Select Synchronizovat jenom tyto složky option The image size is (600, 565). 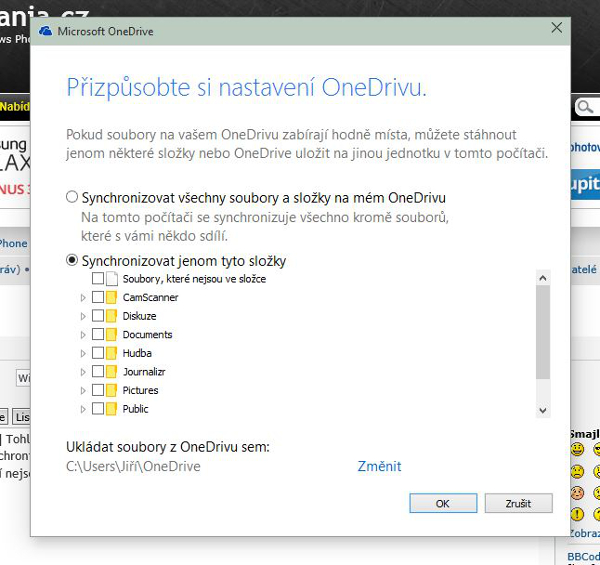tap(72, 260)
